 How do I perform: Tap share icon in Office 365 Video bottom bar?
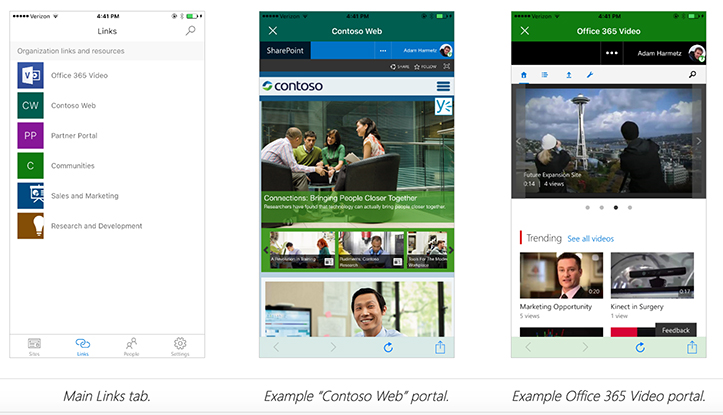coord(692,347)
